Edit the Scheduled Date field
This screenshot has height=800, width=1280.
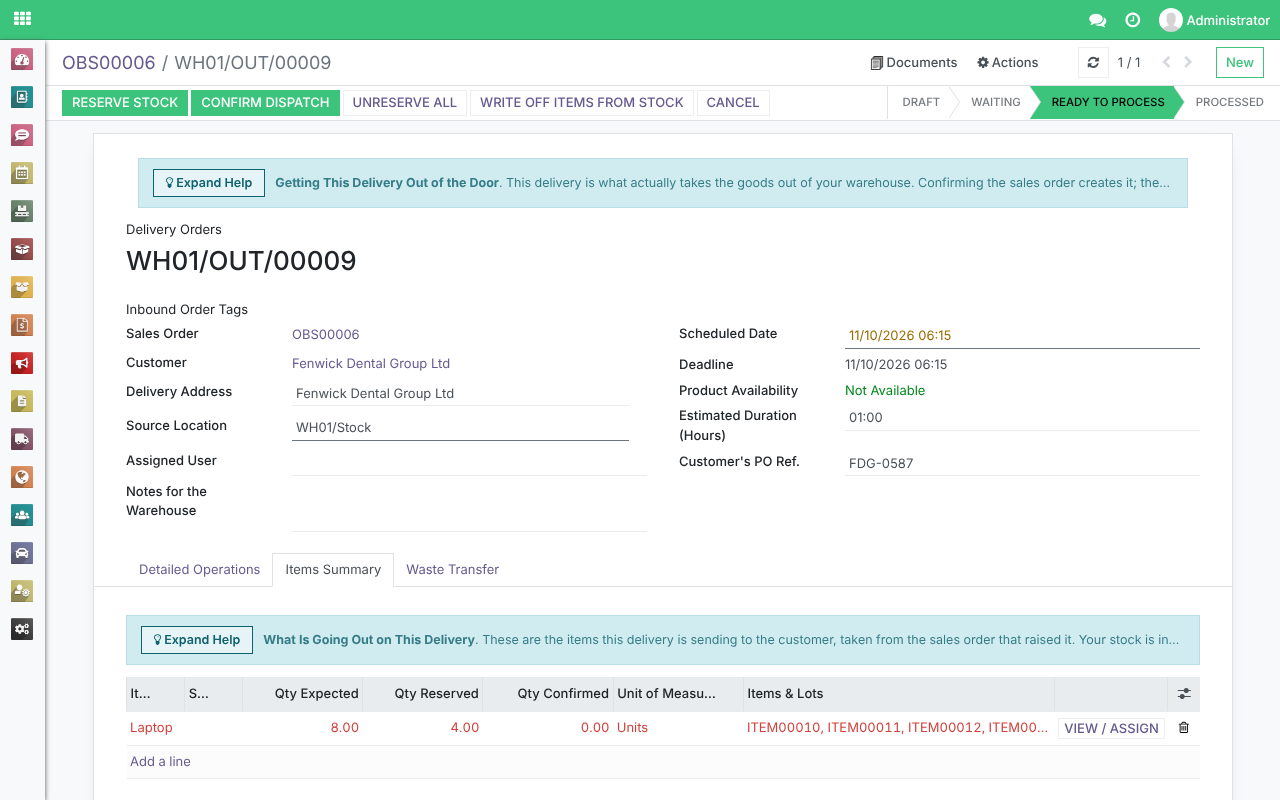(x=1022, y=336)
